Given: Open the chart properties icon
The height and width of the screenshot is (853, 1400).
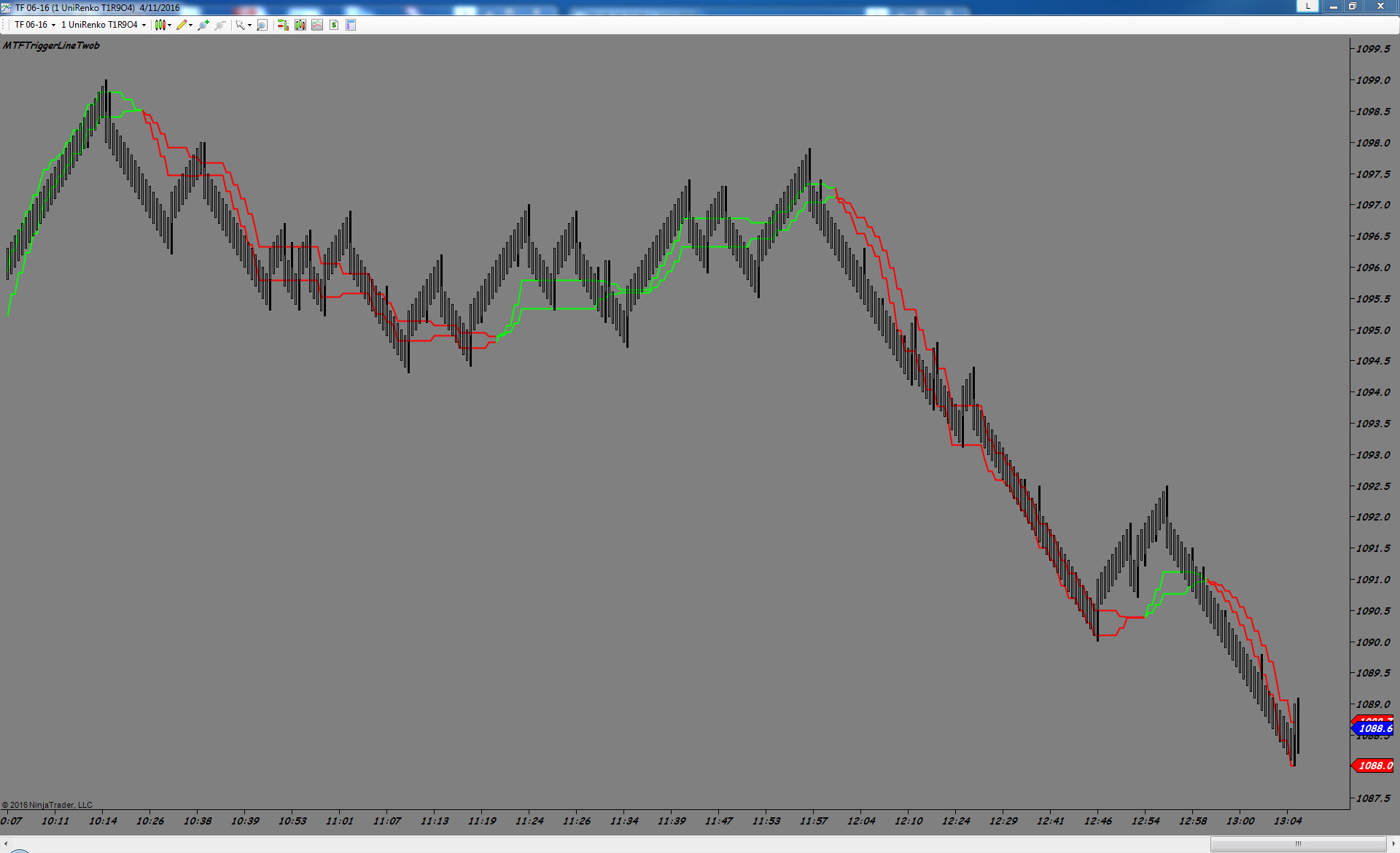Looking at the screenshot, I should click(x=351, y=25).
